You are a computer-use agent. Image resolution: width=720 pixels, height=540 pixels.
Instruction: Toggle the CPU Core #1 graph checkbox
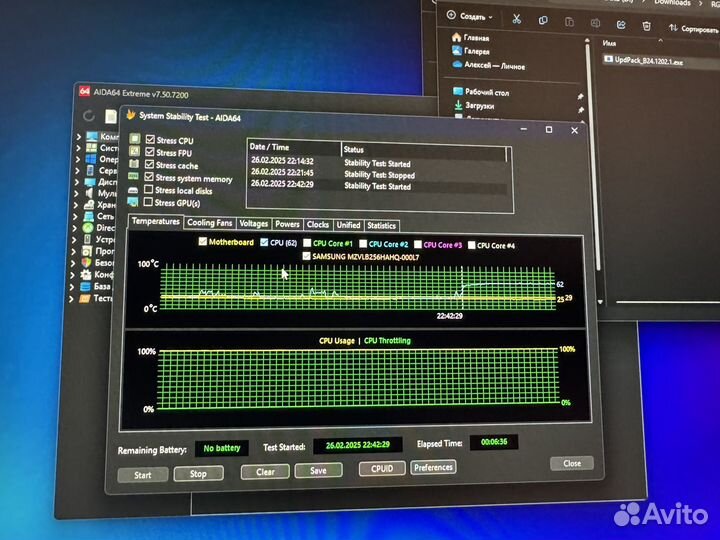[307, 243]
